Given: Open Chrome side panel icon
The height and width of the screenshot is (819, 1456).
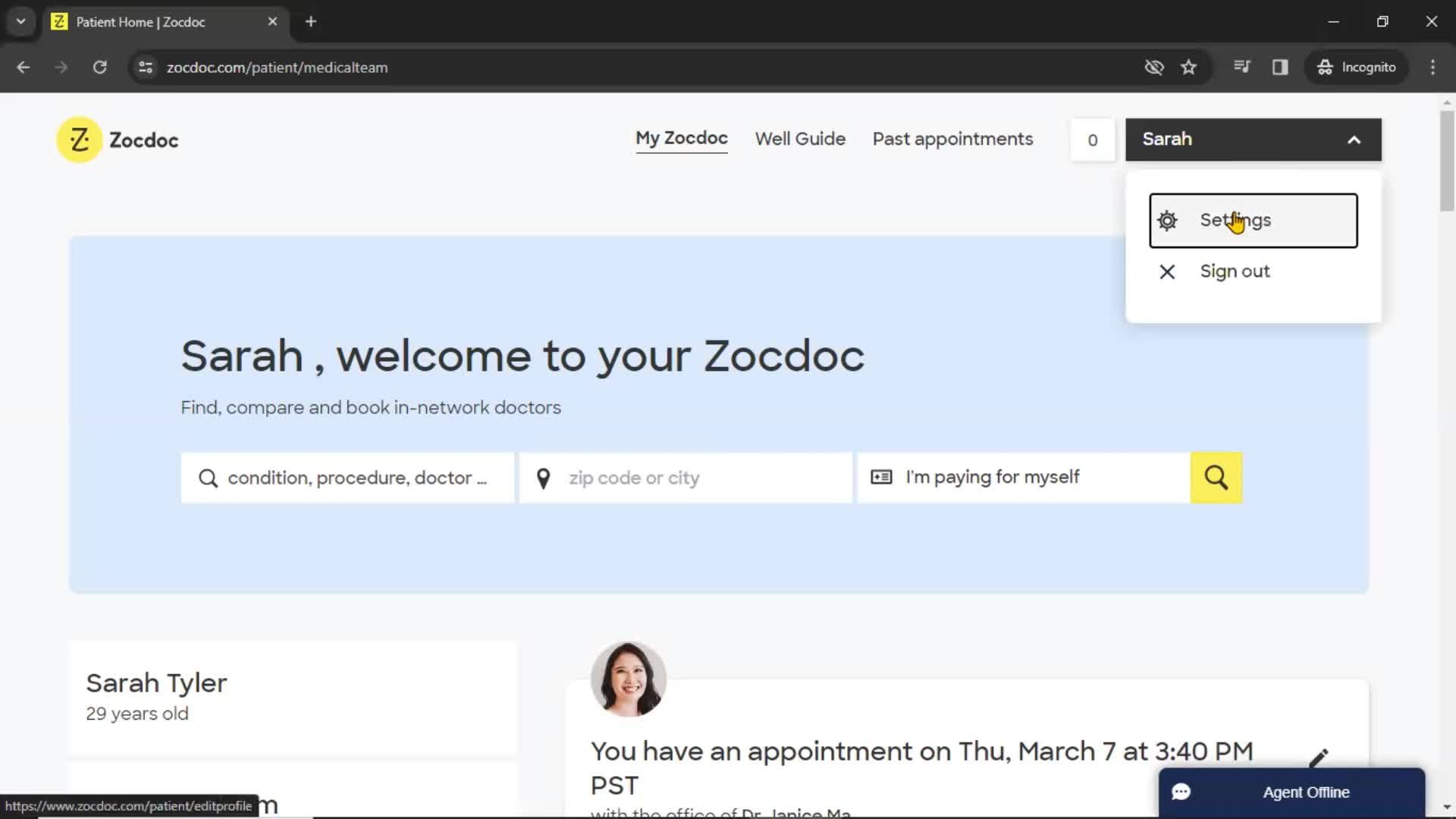Looking at the screenshot, I should pos(1280,67).
